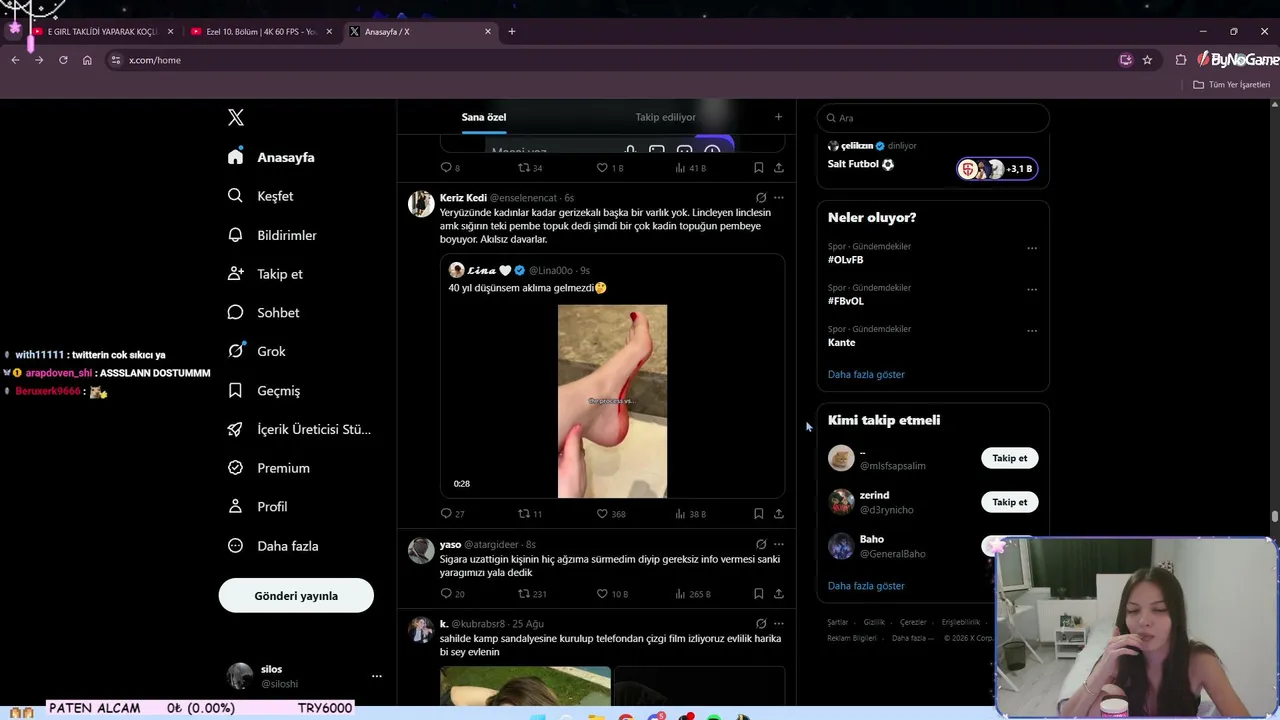Open options for Kante trend
The height and width of the screenshot is (720, 1280).
(1032, 331)
